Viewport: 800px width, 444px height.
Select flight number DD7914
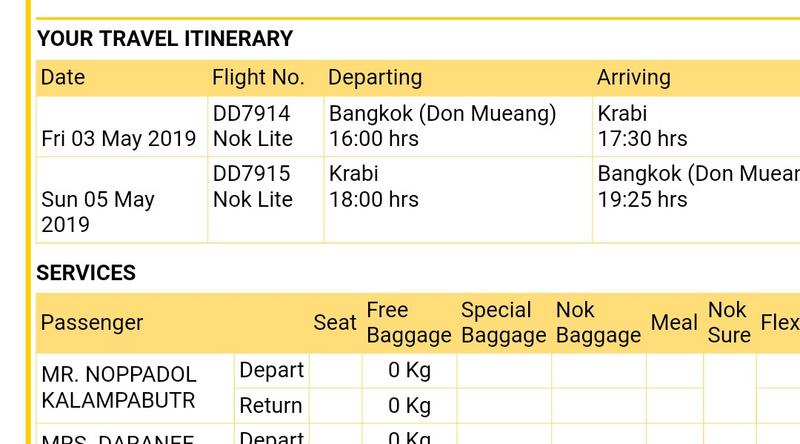click(x=252, y=113)
